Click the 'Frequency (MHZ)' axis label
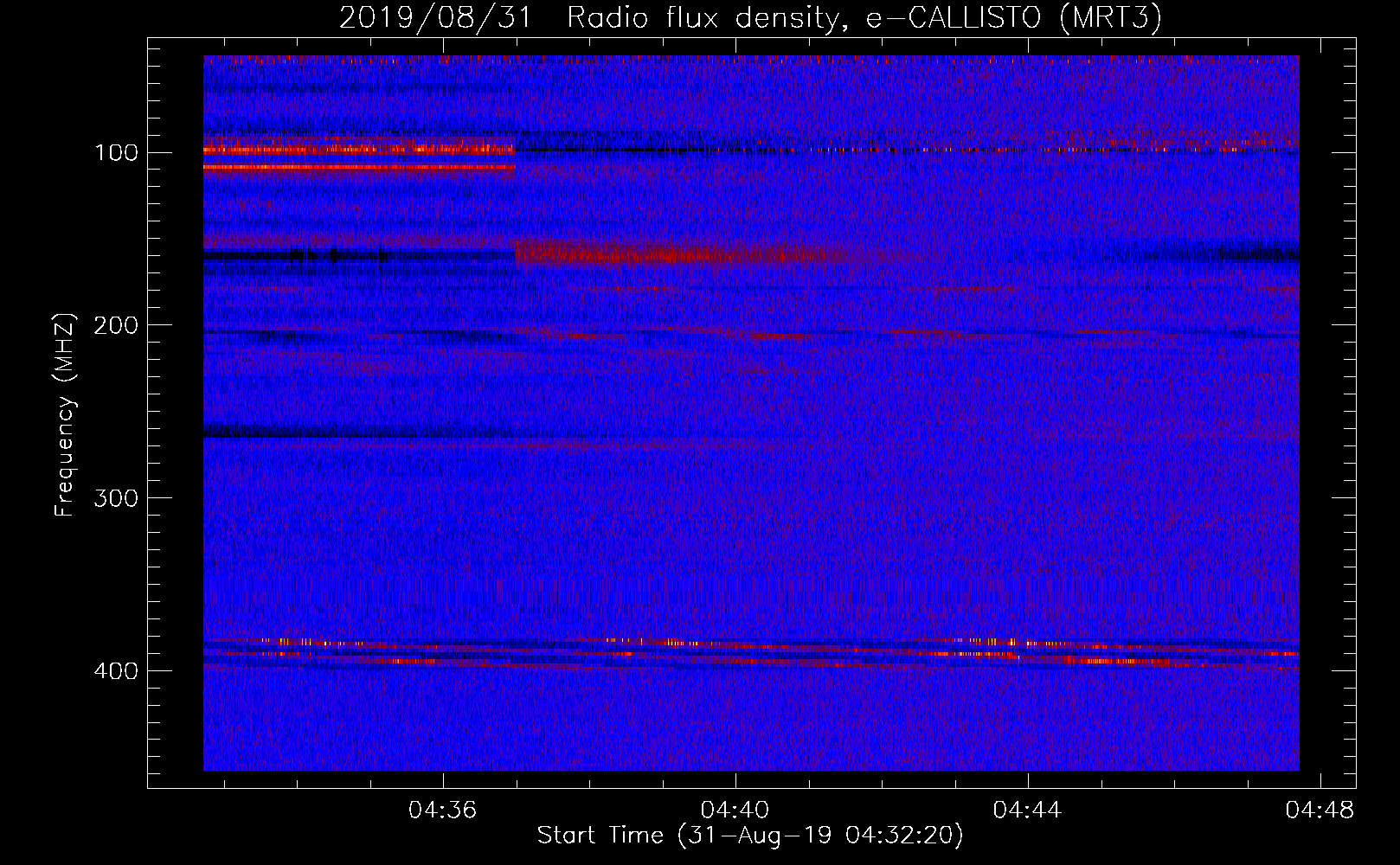Image resolution: width=1400 pixels, height=865 pixels. tap(65, 415)
